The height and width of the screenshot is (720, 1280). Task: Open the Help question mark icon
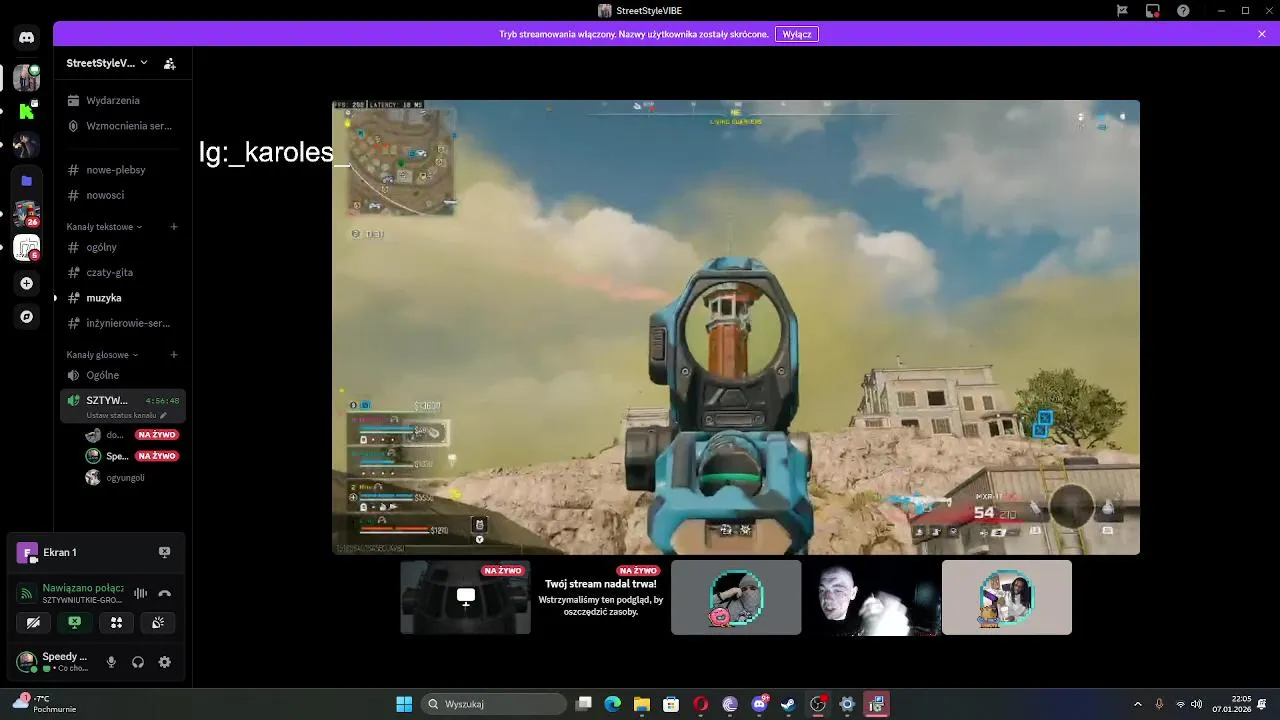coord(1184,11)
